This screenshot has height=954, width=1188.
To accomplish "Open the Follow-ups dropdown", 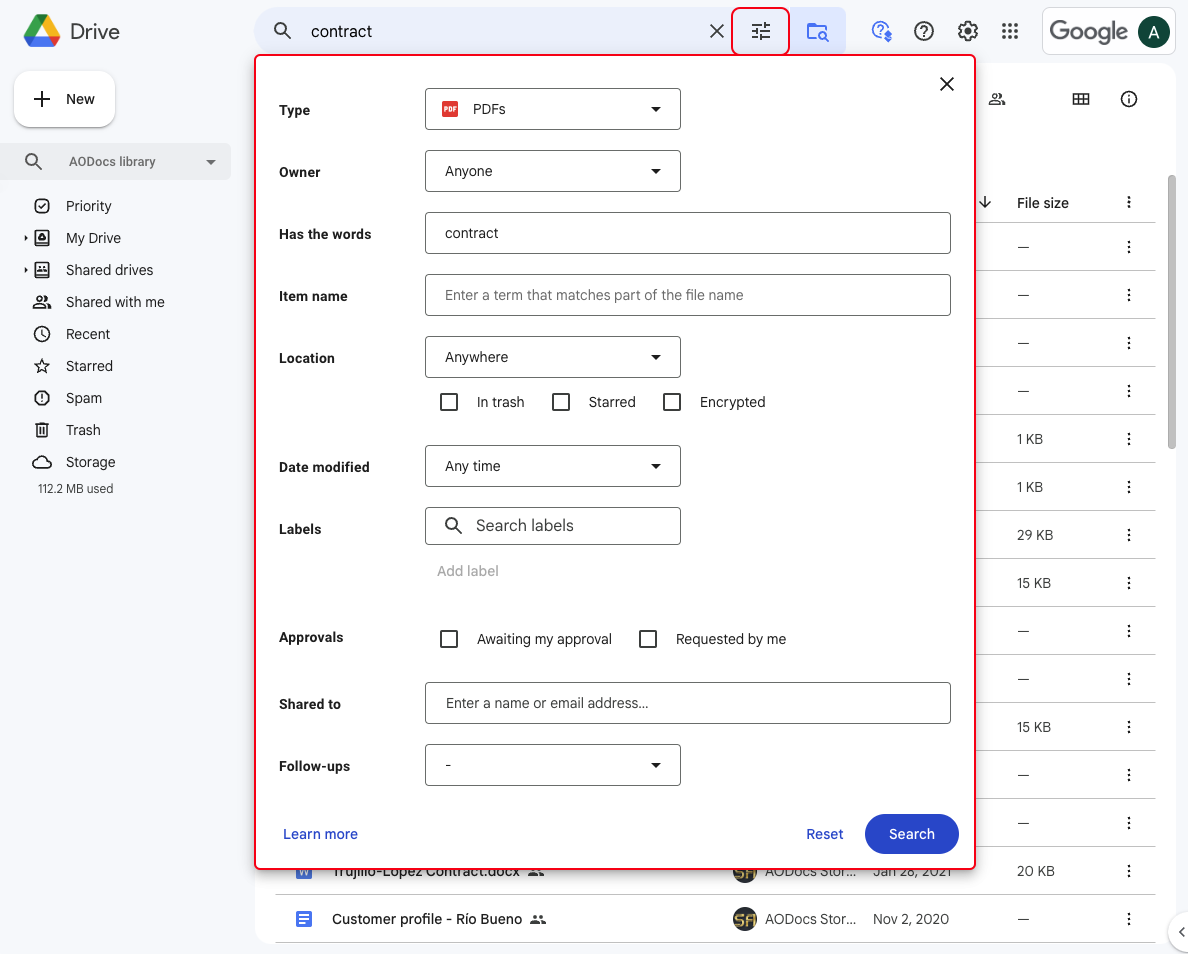I will coord(552,765).
